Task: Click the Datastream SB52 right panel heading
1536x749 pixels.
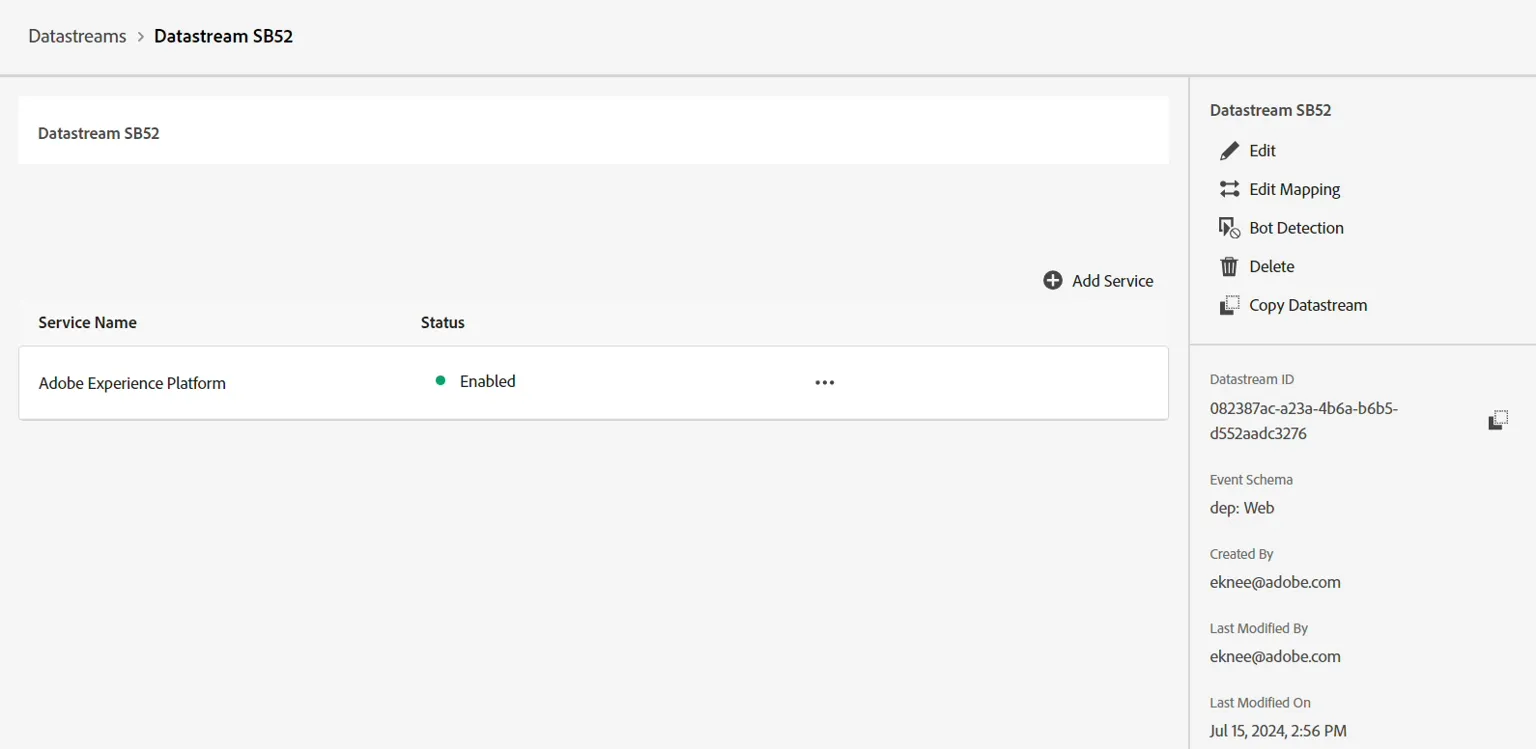Action: pos(1270,110)
